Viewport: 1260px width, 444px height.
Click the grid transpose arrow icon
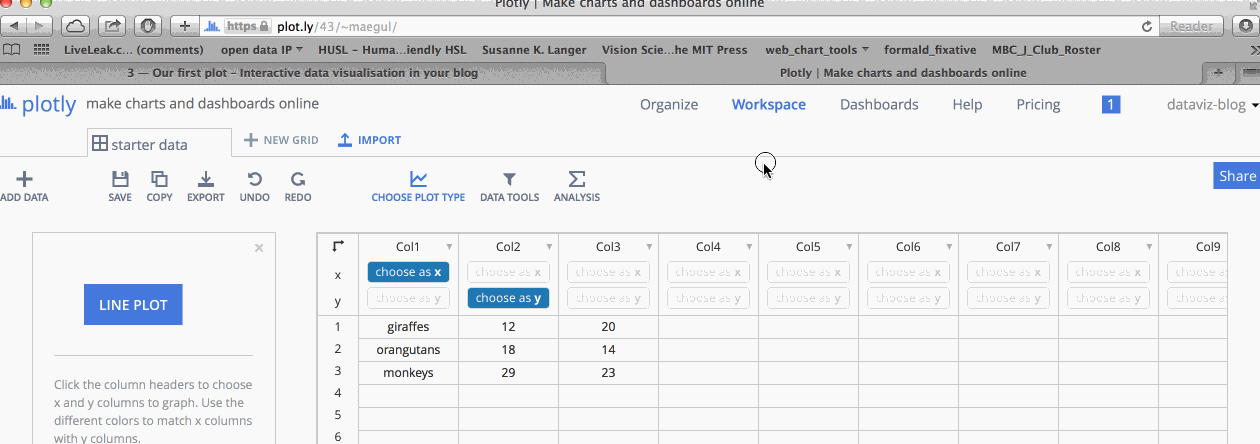[x=338, y=246]
